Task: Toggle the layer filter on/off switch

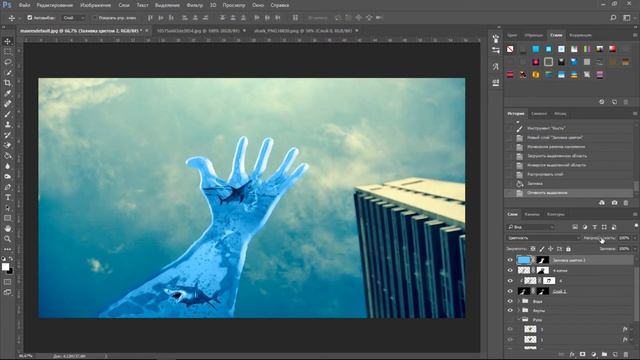Action: point(636,226)
